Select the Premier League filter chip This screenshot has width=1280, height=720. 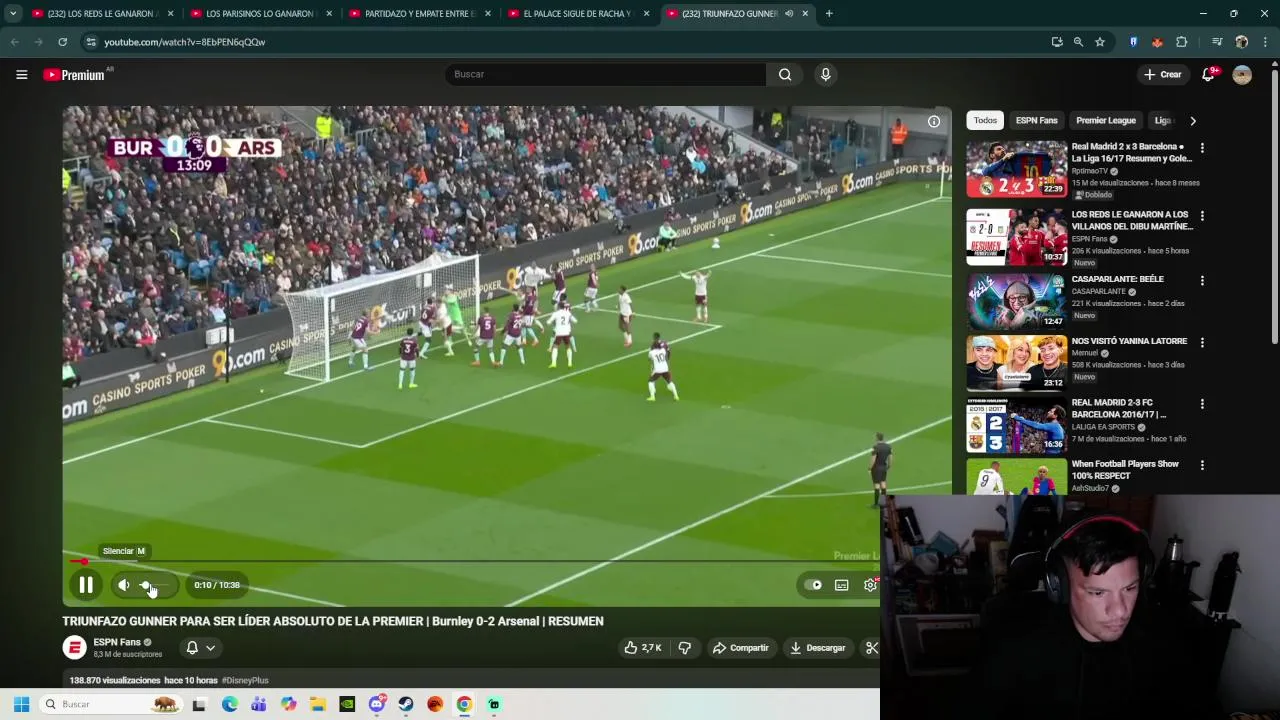click(x=1106, y=120)
